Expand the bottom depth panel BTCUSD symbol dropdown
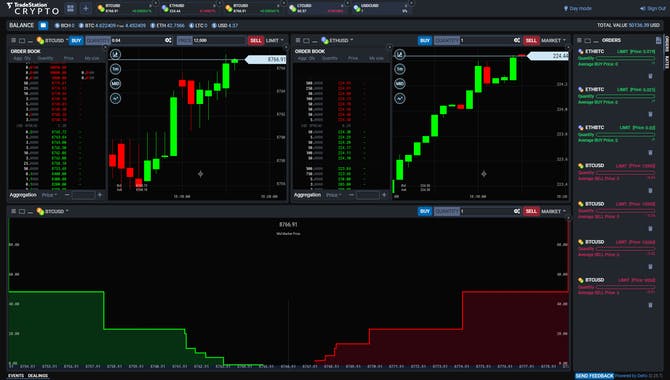 [53, 212]
